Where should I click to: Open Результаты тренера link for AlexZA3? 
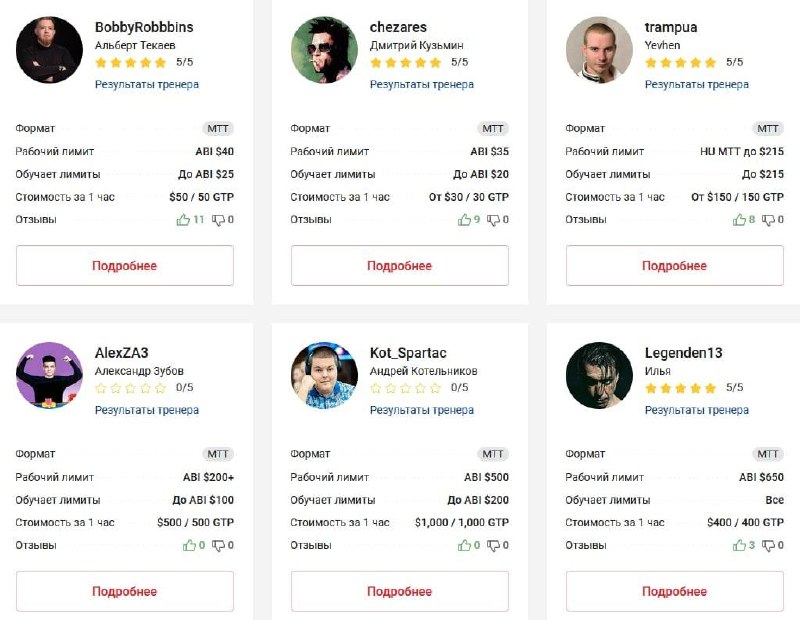pos(147,410)
